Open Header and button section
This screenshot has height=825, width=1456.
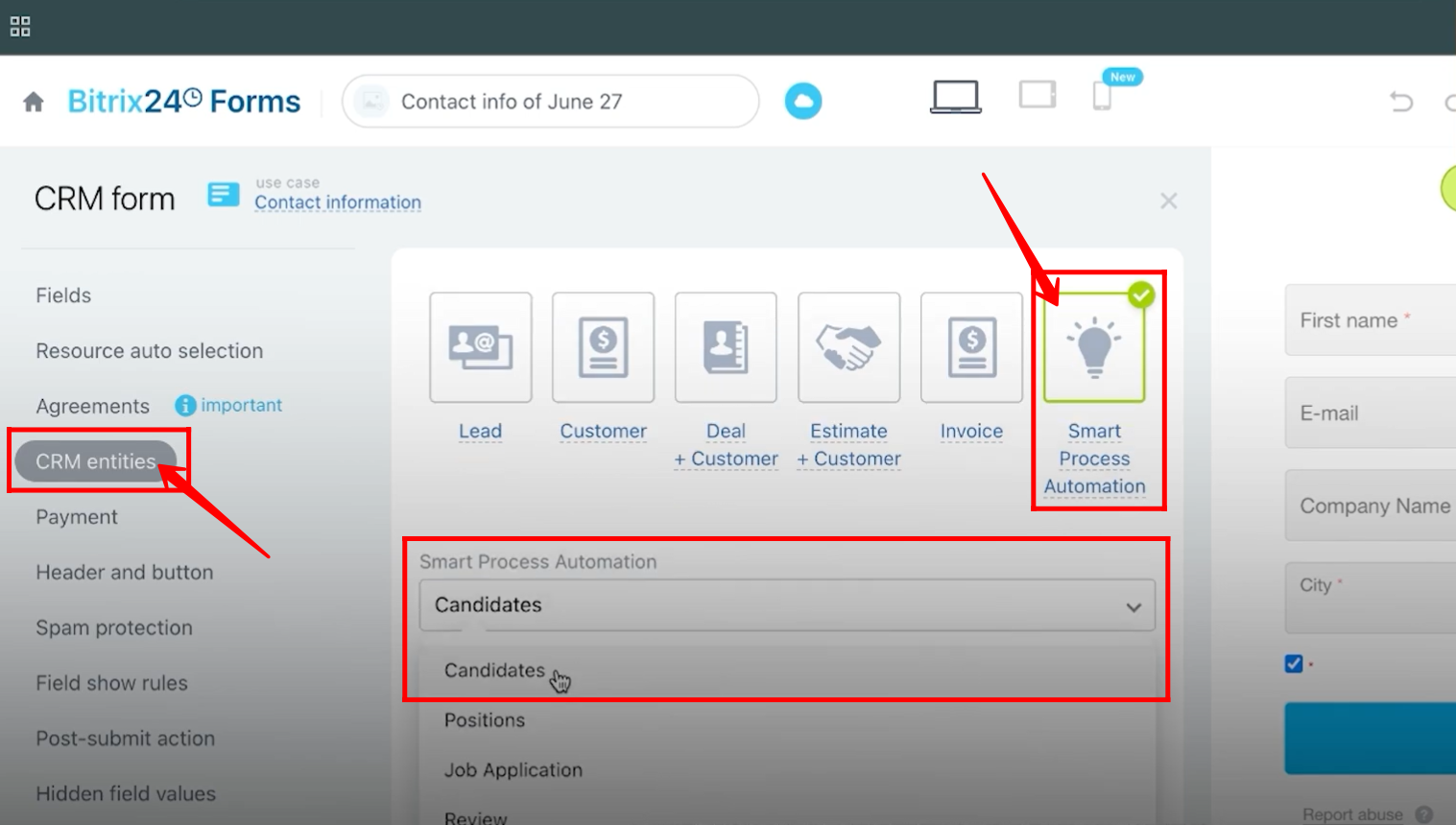125,573
